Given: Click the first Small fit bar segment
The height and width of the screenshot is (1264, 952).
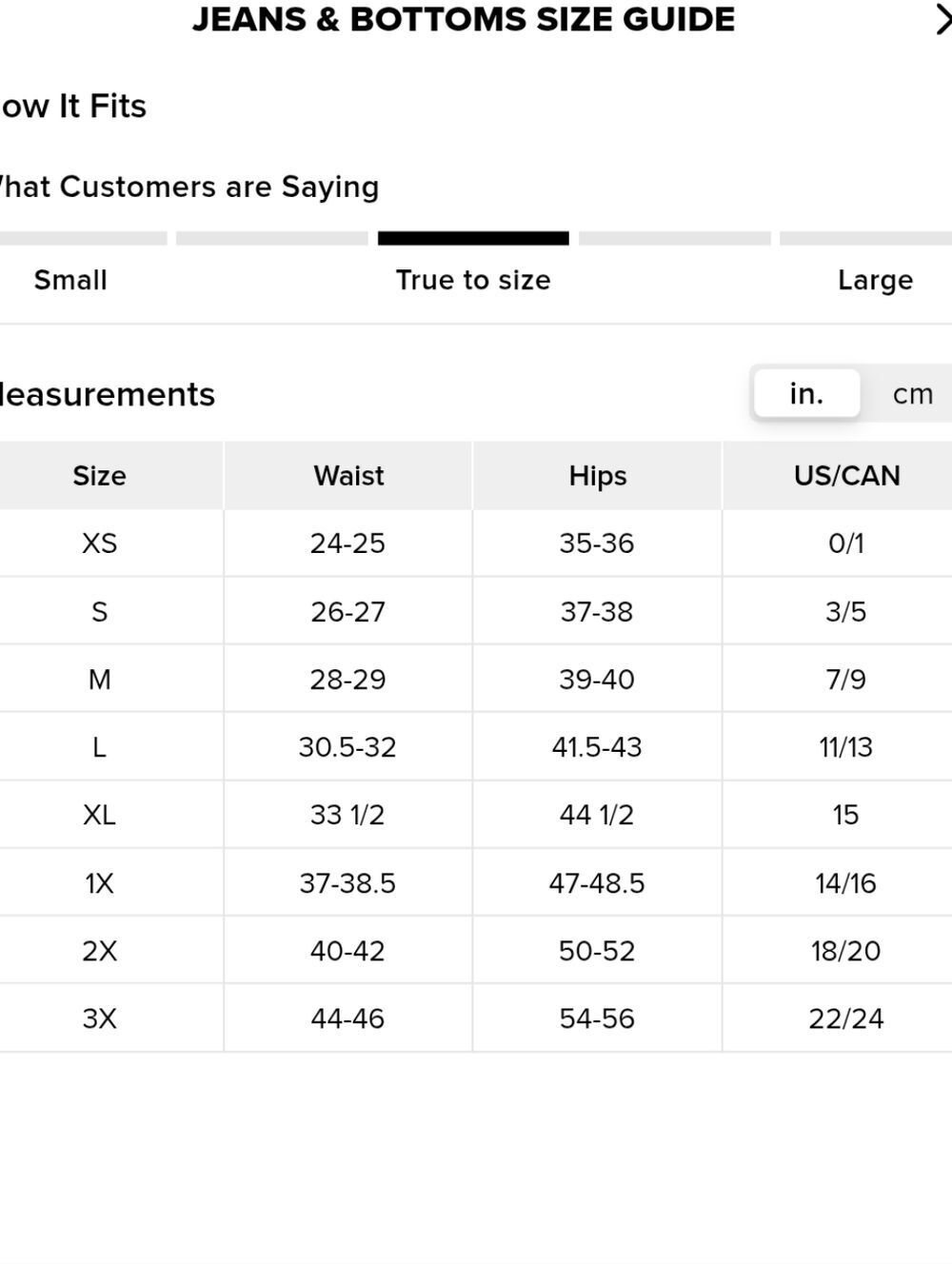Looking at the screenshot, I should click(84, 239).
